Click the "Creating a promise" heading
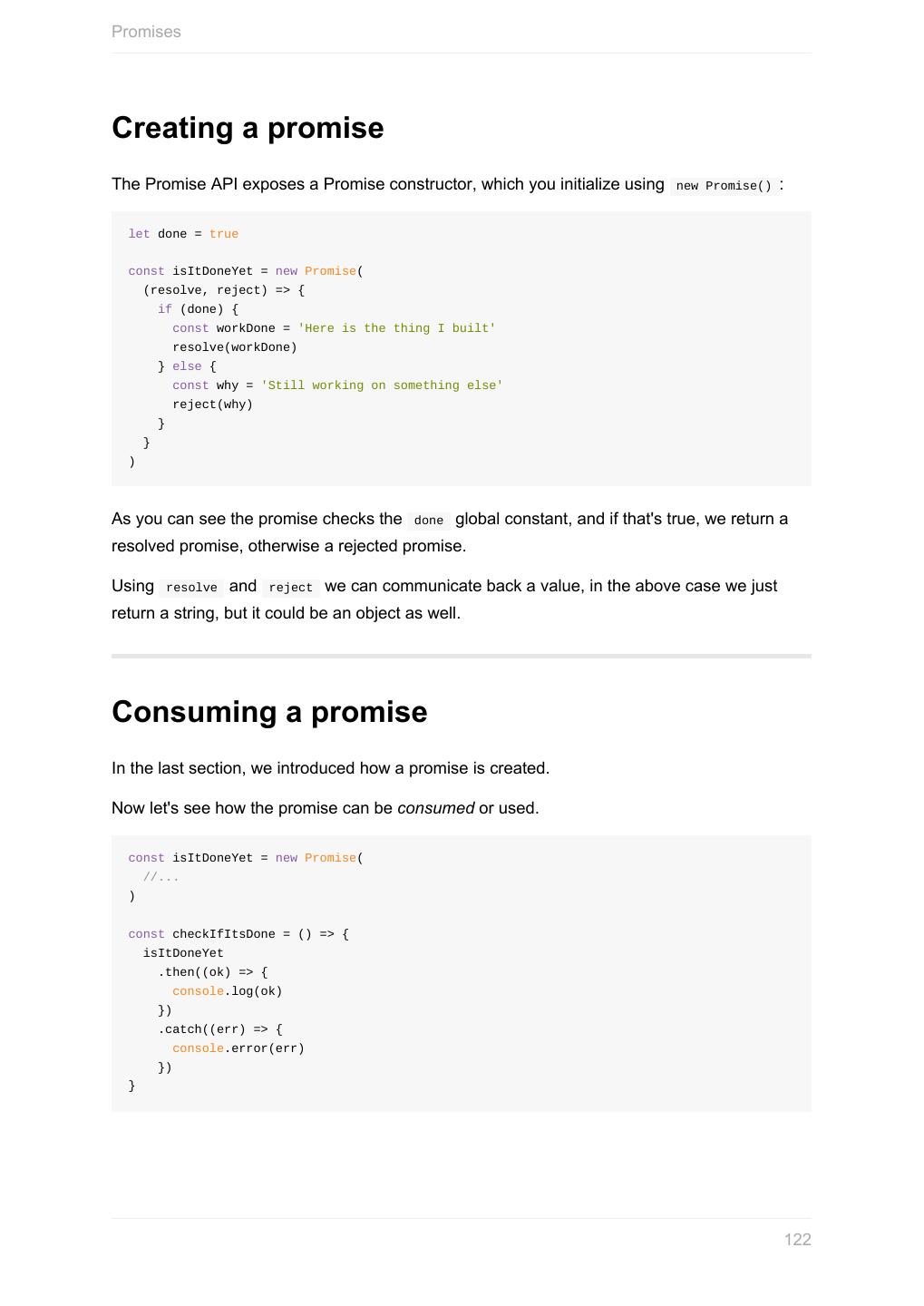 point(248,128)
